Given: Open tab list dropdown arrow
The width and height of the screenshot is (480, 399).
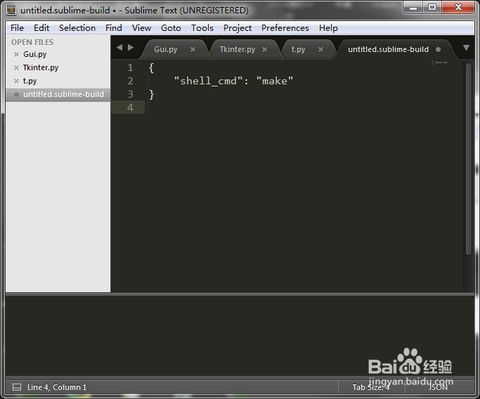Looking at the screenshot, I should 466,48.
